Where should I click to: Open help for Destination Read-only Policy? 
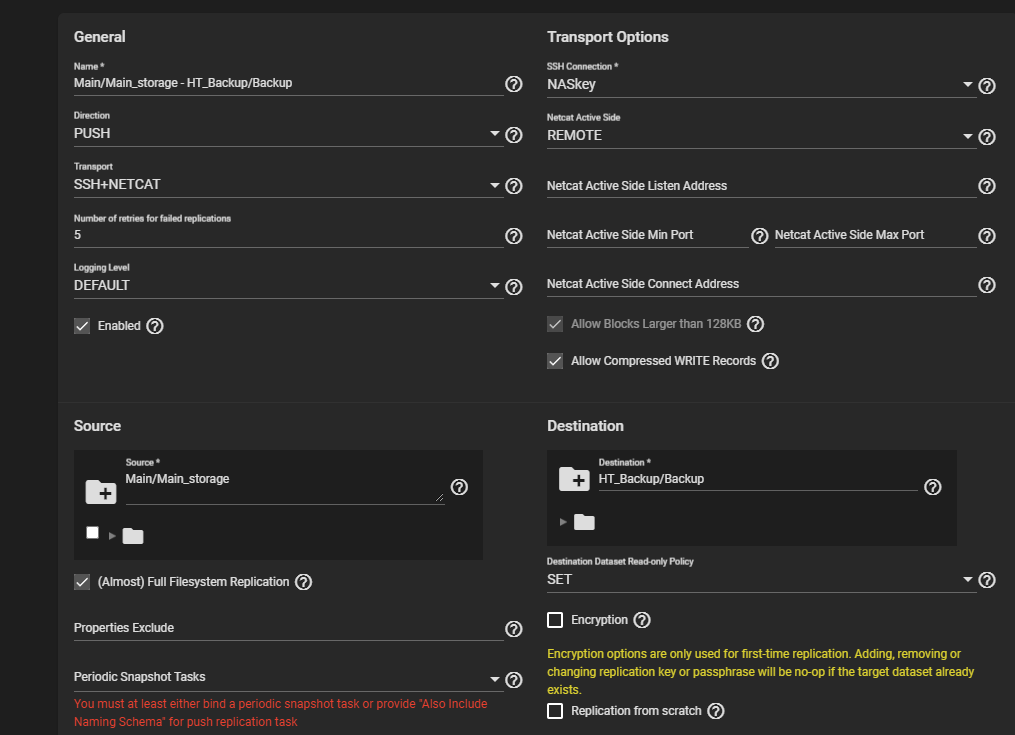987,580
